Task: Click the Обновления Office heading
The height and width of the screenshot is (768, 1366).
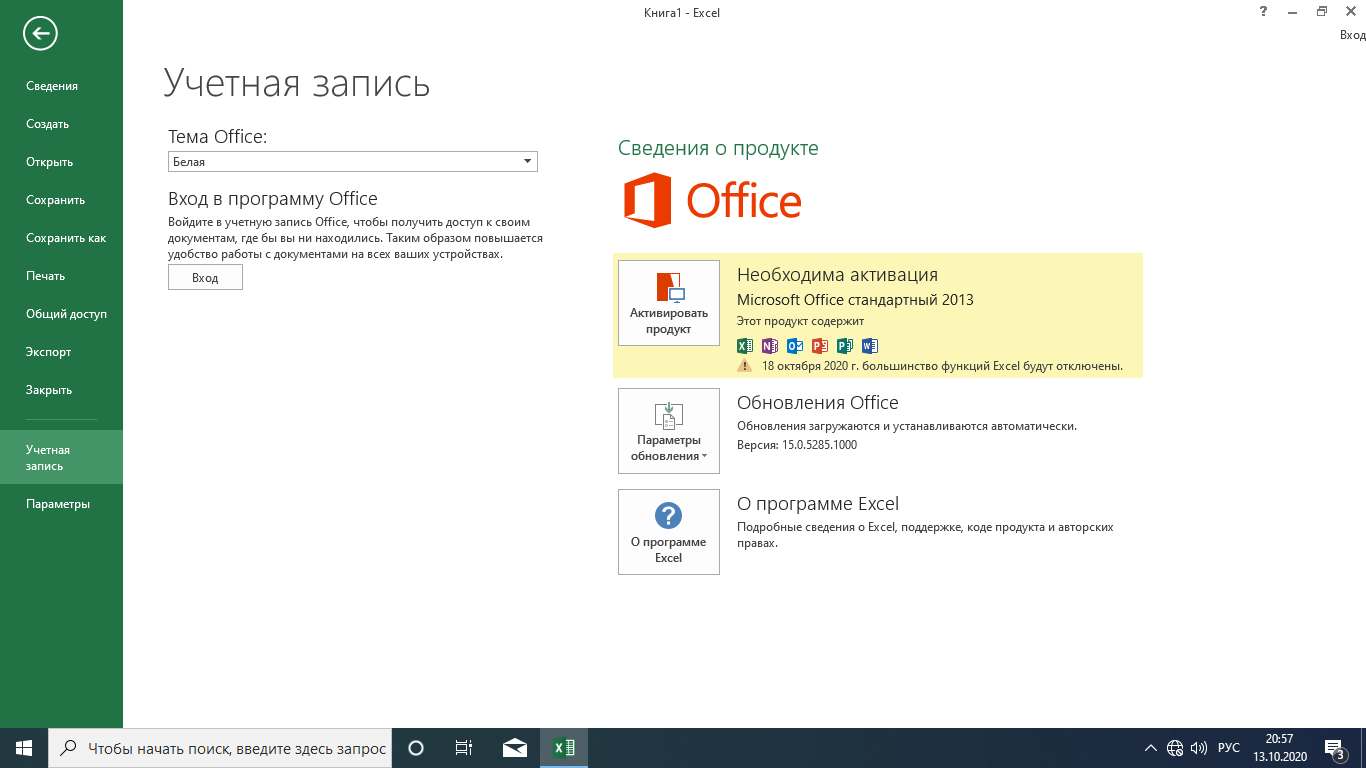Action: 818,403
